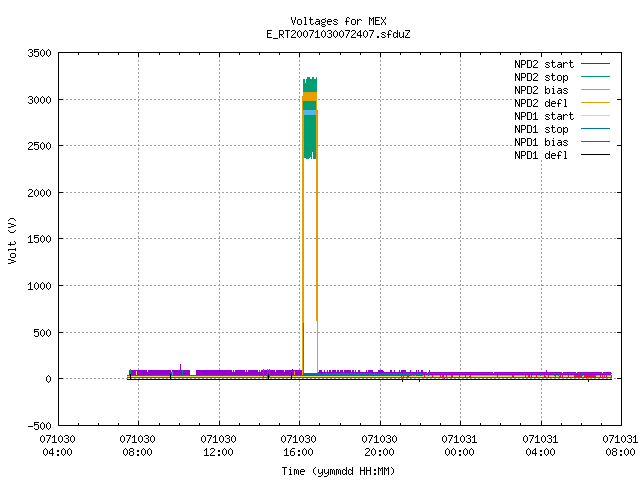The image size is (640, 480).
Task: Click the dark blue NPD1 stop legend line
Action: click(x=595, y=129)
